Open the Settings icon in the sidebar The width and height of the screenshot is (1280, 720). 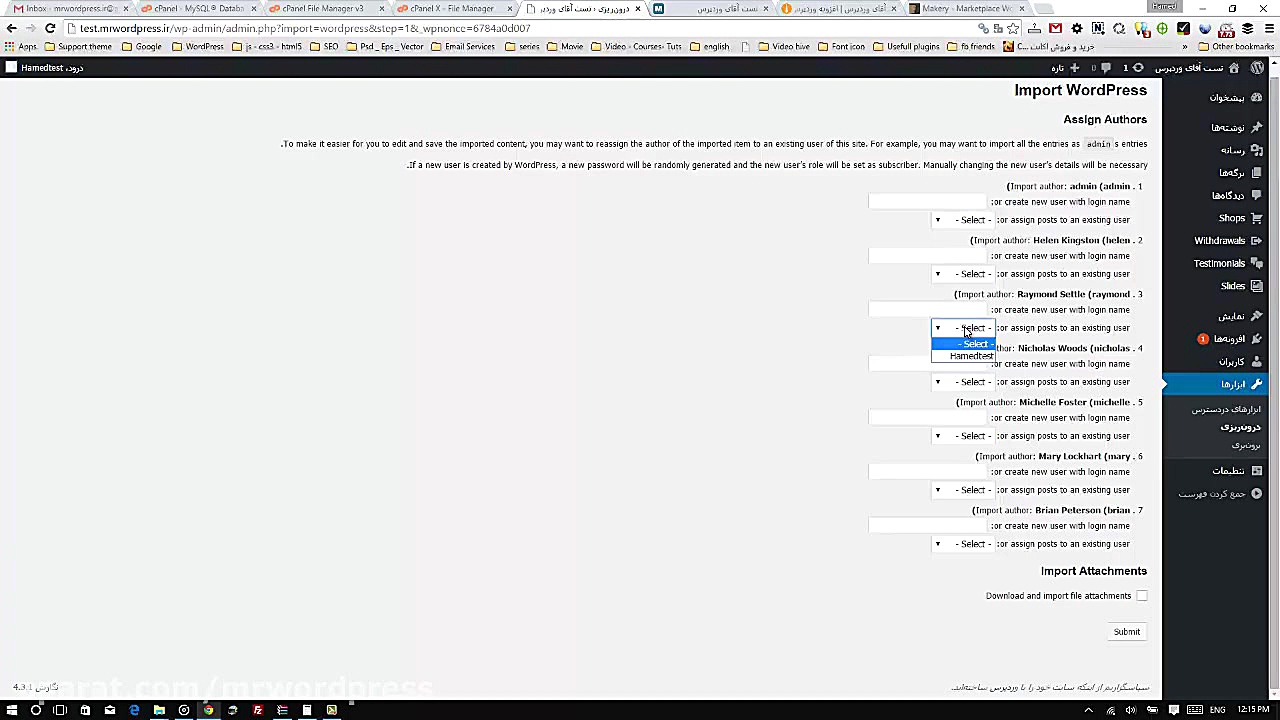coord(1257,470)
